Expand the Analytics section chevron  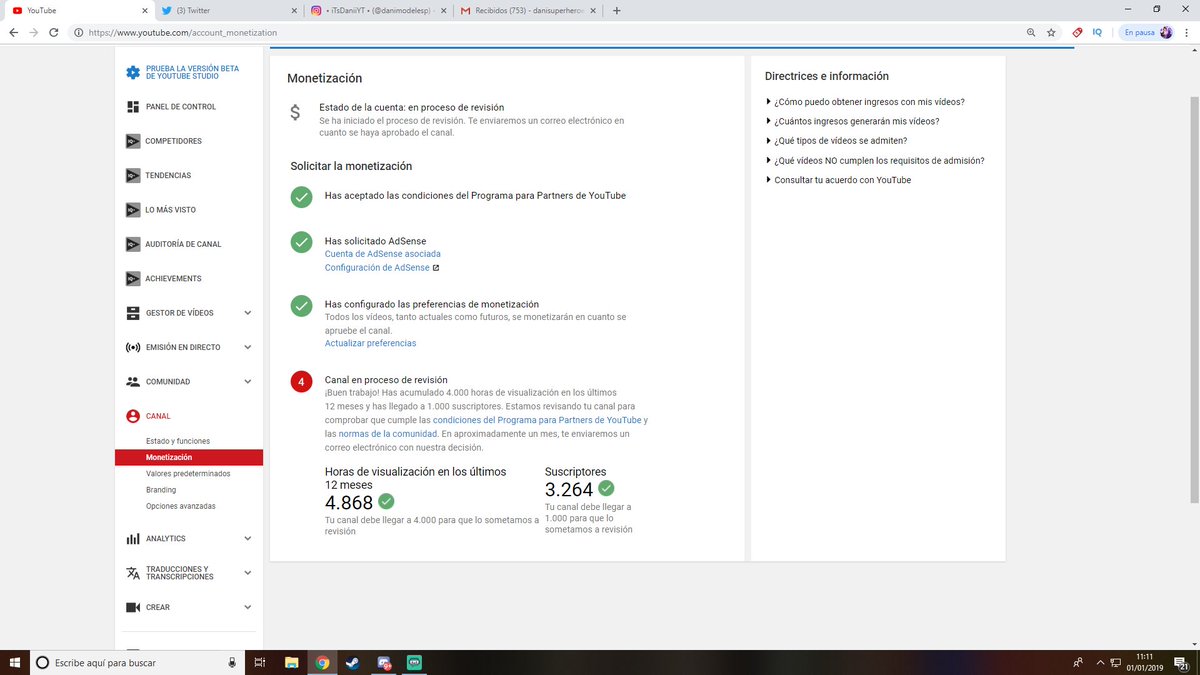click(248, 539)
